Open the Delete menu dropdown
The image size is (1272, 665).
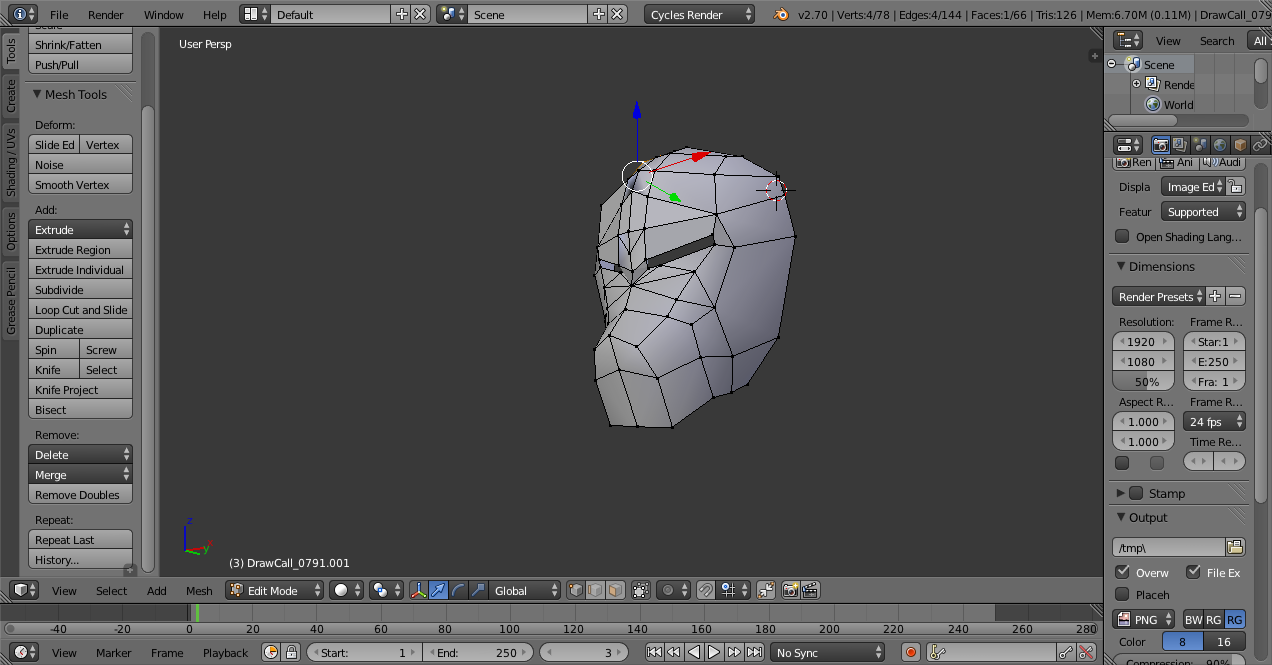[80, 454]
